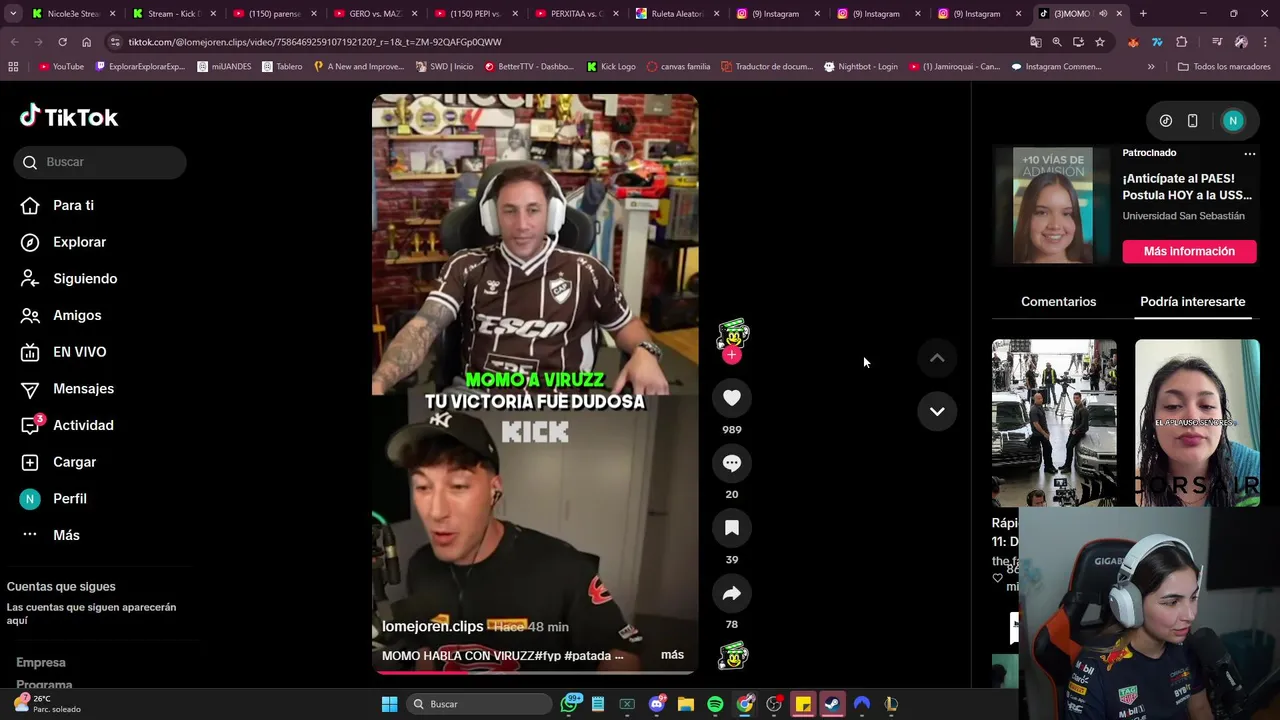This screenshot has width=1280, height=720.
Task: Go to previous video with up chevron
Action: coord(937,358)
